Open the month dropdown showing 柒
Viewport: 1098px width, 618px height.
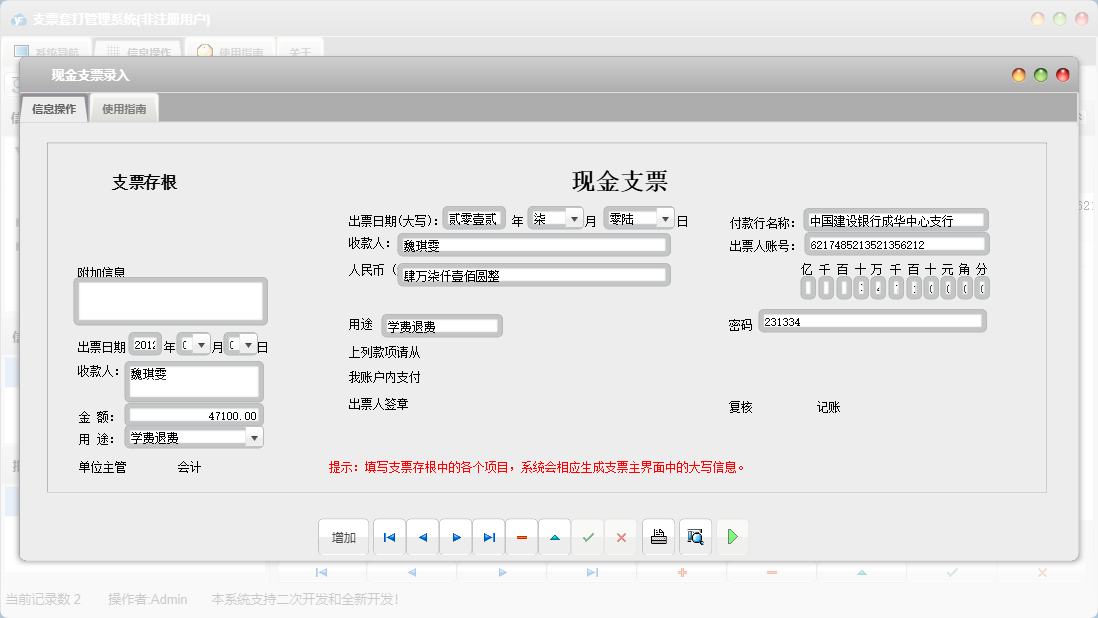pos(574,216)
